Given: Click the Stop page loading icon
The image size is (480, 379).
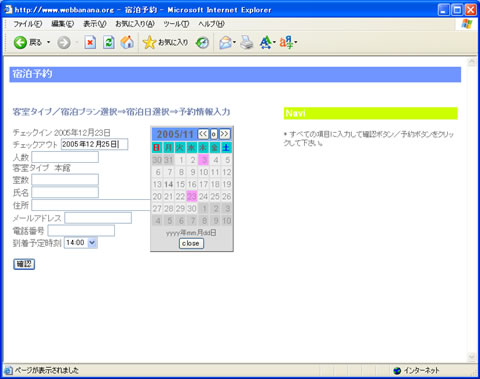Looking at the screenshot, I should click(x=90, y=43).
